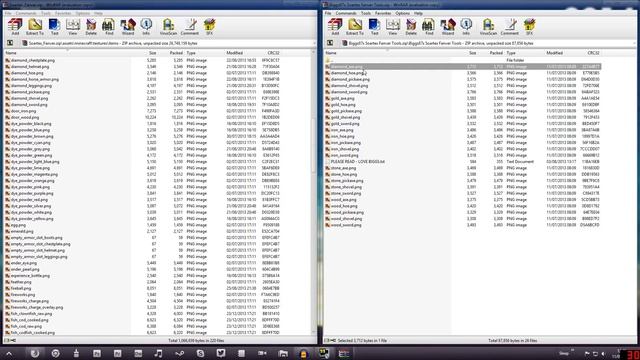The image size is (640, 360).
Task: Open Skype from the taskbar
Action: click(x=200, y=353)
